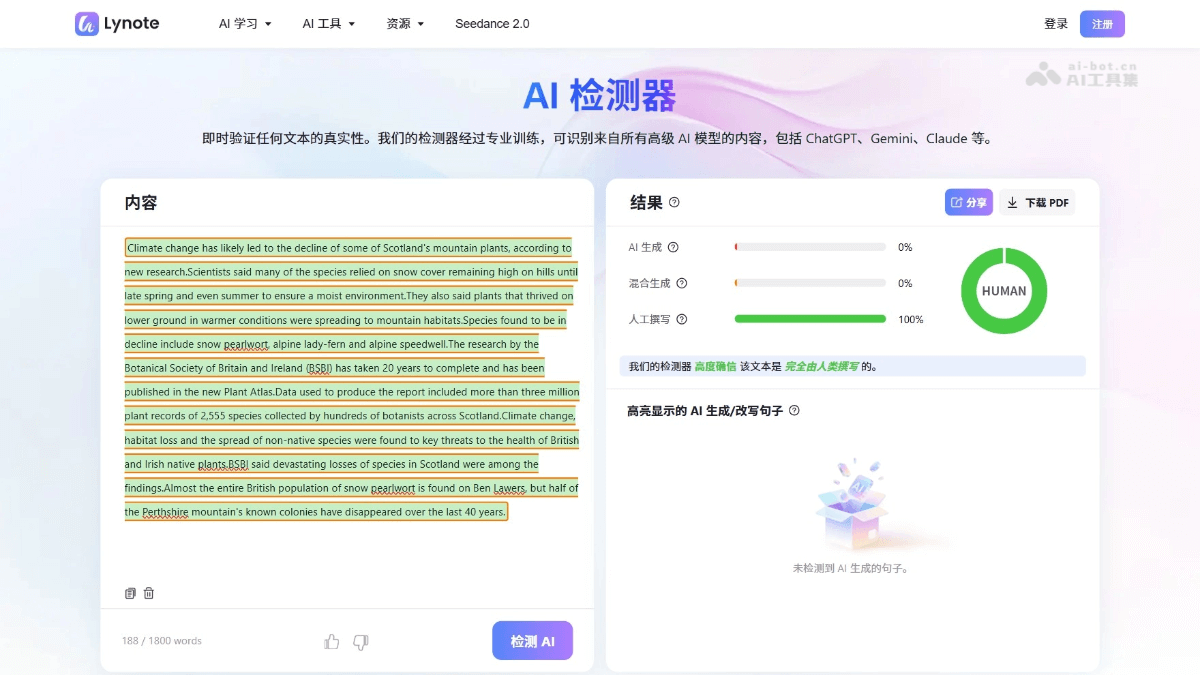Click the info icon beside AI 生成
This screenshot has height=675, width=1200.
tap(673, 247)
